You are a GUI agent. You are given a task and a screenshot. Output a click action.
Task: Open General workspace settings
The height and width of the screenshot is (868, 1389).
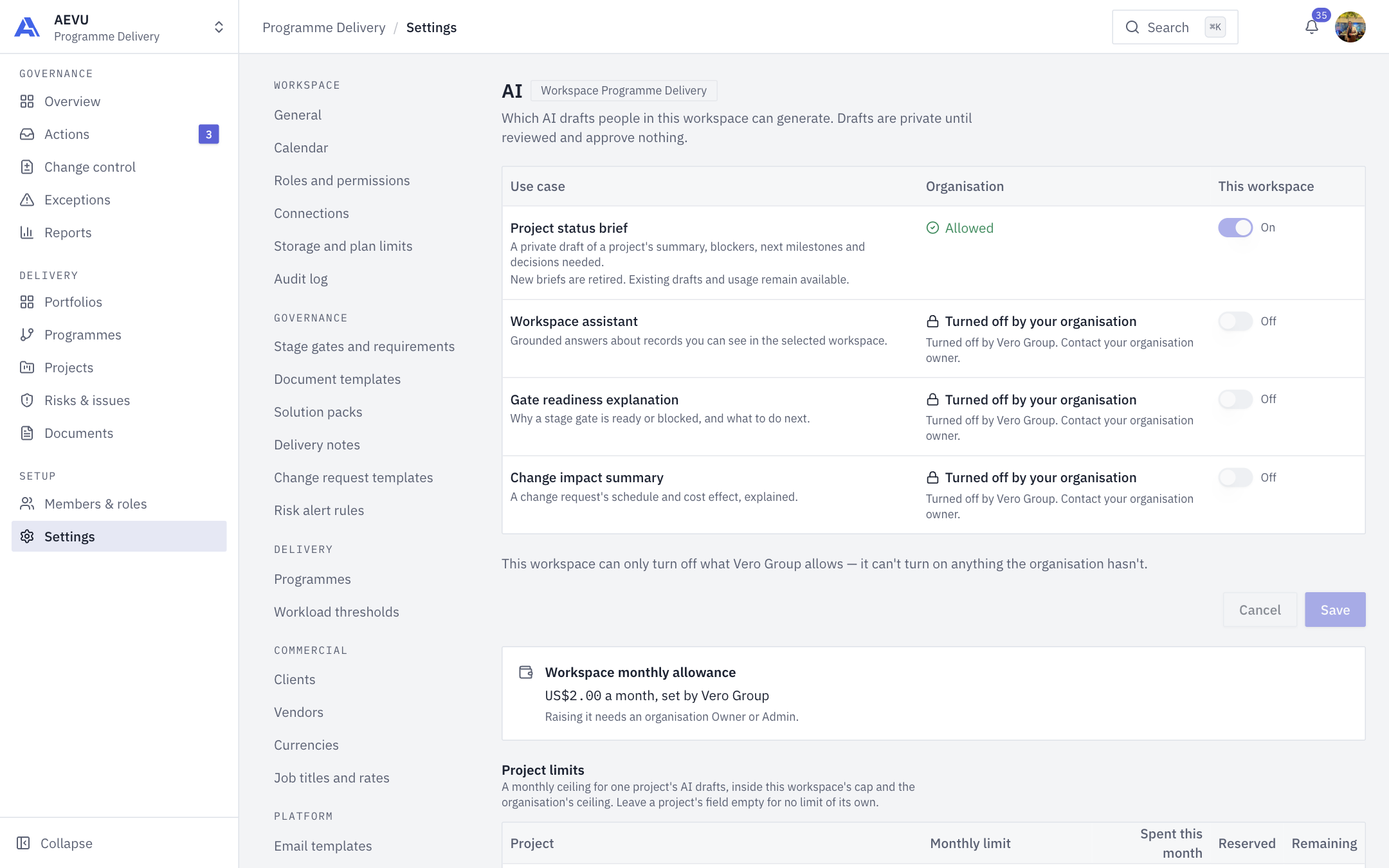point(298,115)
